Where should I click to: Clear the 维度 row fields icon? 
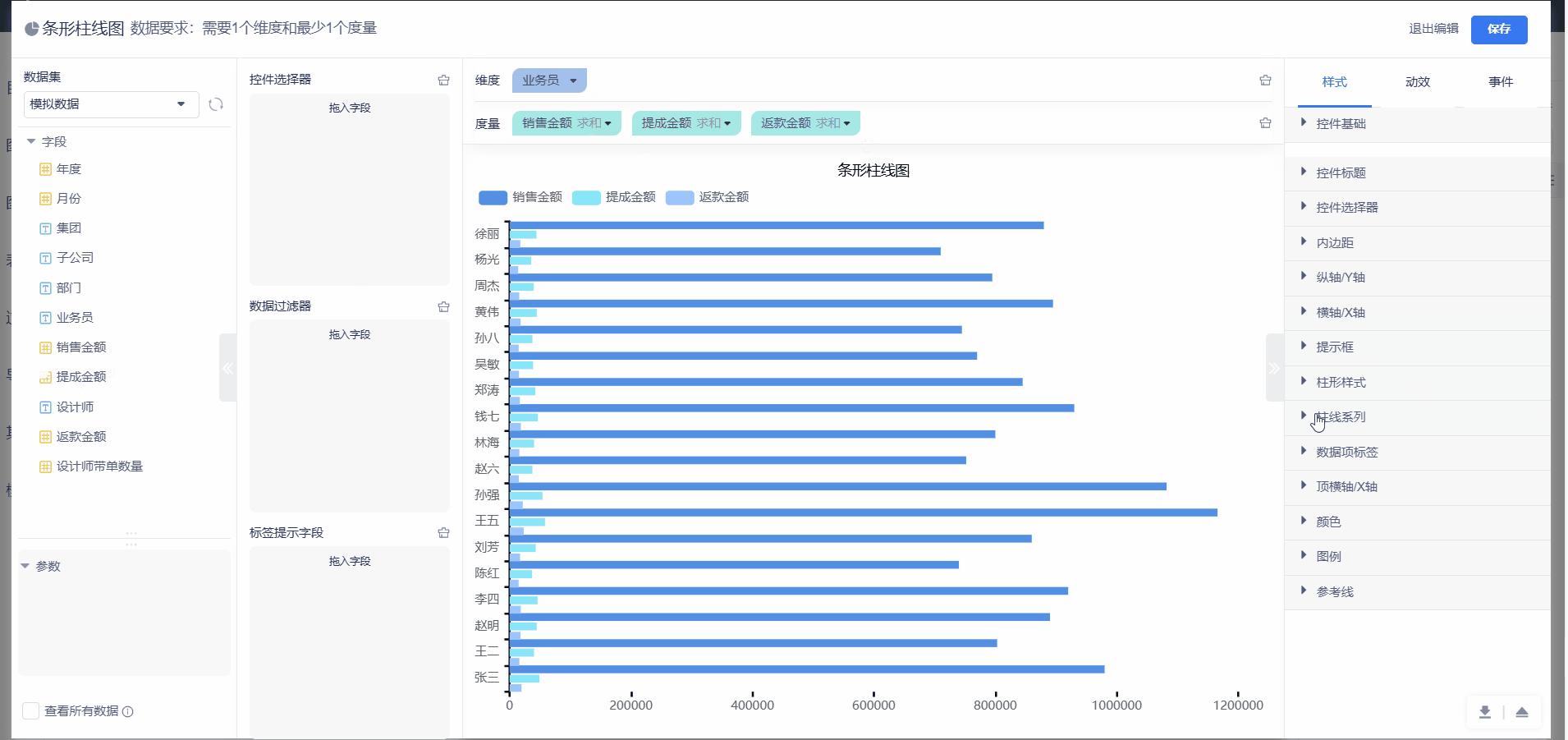click(1265, 80)
